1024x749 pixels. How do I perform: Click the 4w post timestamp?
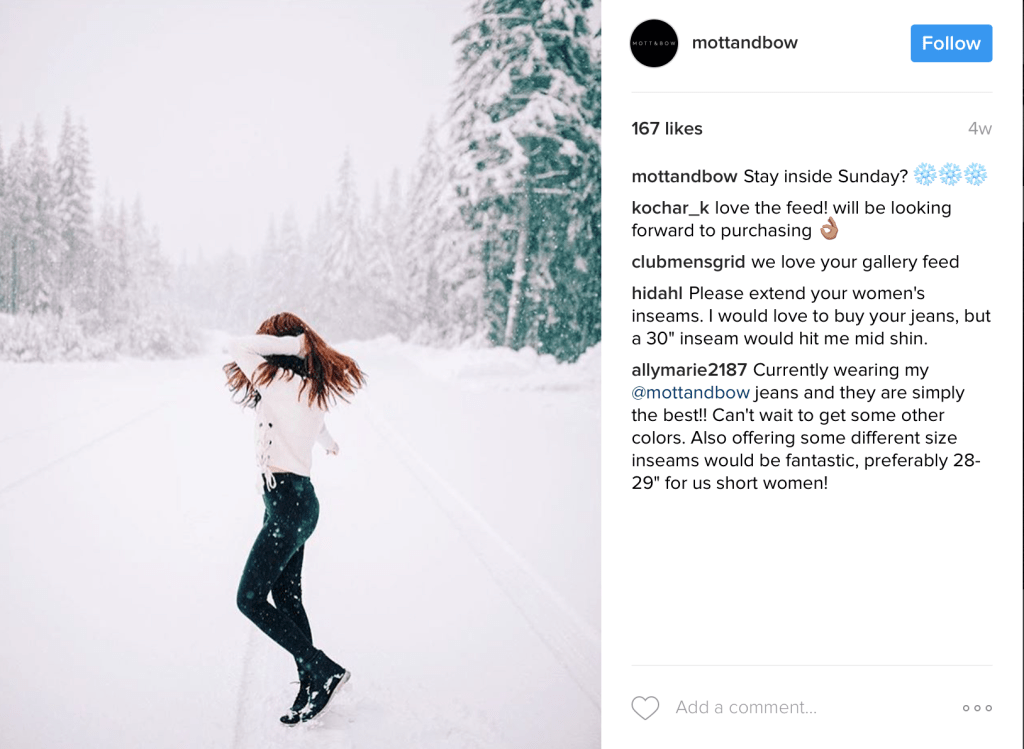pos(979,129)
